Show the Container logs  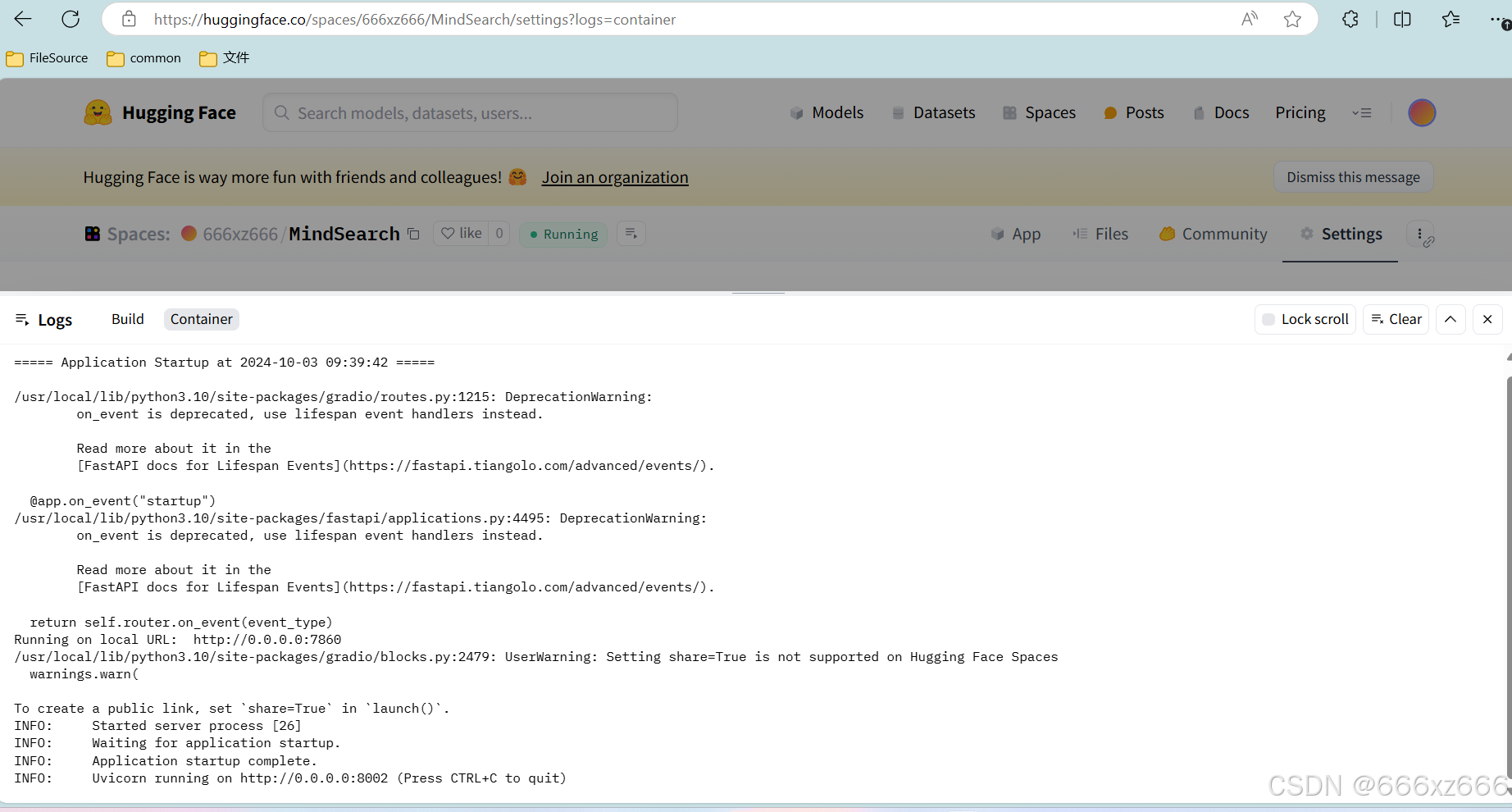coord(202,319)
